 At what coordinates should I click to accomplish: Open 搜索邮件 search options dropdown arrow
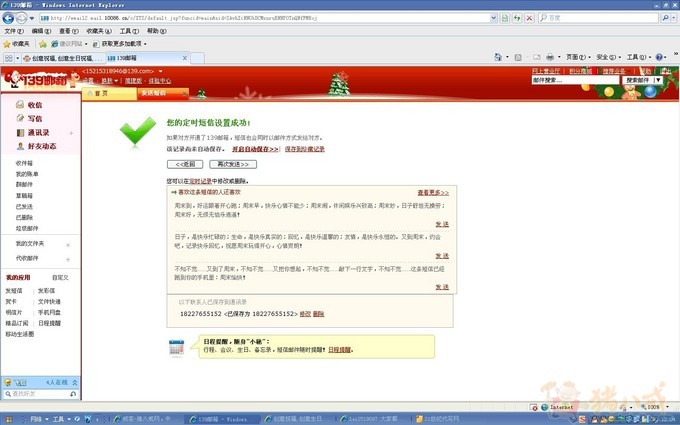point(658,80)
